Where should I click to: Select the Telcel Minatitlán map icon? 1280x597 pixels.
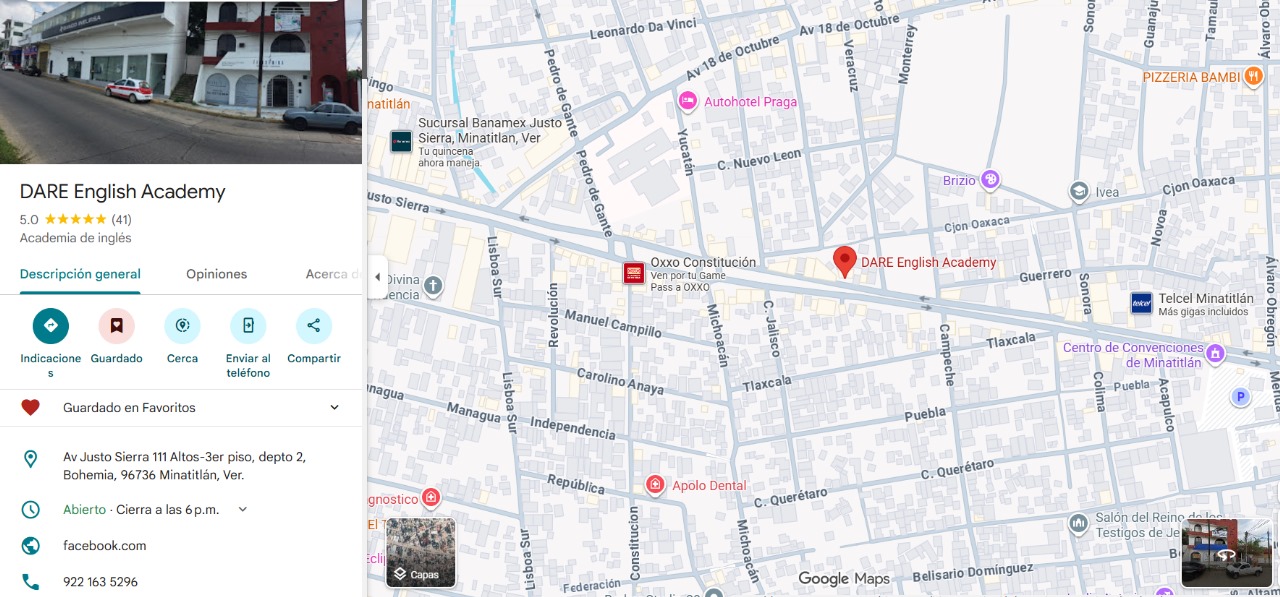pos(1141,303)
